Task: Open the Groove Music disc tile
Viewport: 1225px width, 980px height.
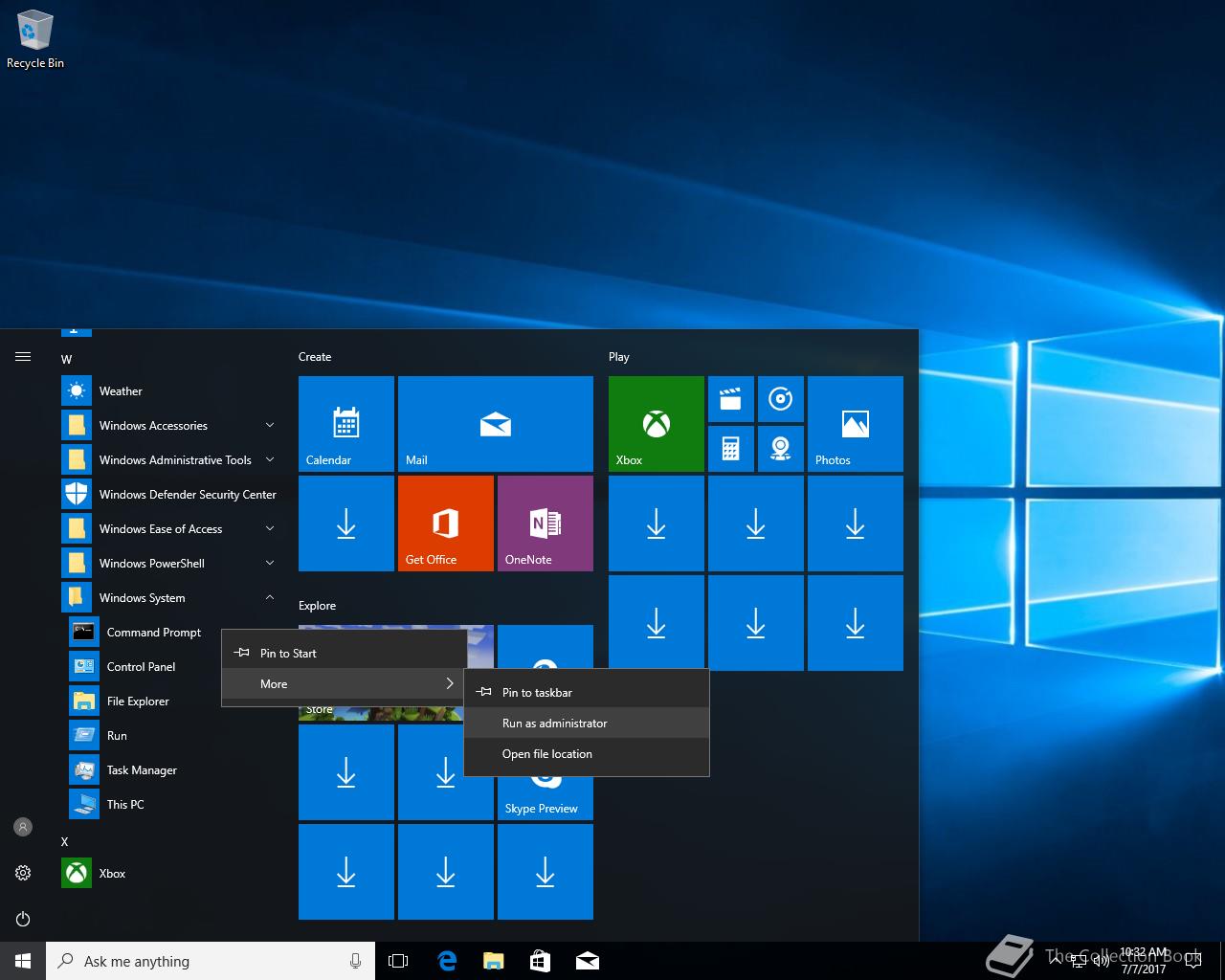Action: (x=781, y=399)
